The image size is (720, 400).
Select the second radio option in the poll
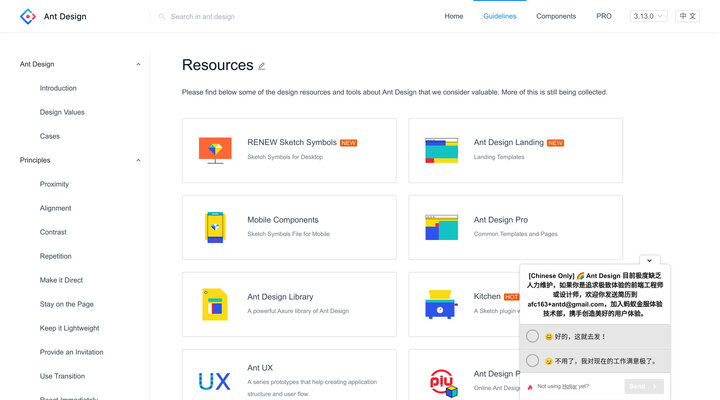coord(533,360)
